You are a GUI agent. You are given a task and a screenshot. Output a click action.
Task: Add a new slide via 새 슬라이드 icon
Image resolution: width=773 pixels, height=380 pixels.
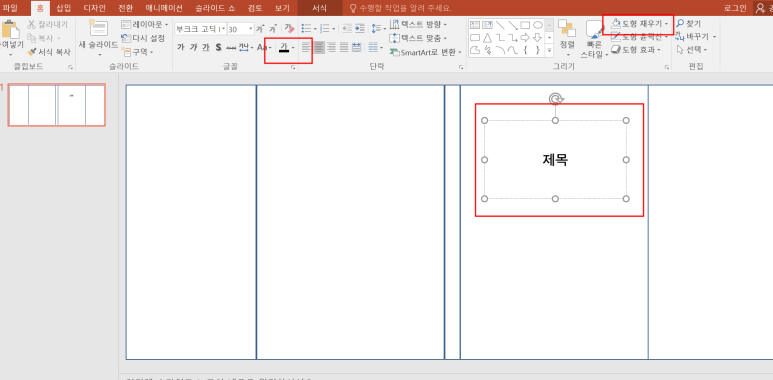point(98,28)
